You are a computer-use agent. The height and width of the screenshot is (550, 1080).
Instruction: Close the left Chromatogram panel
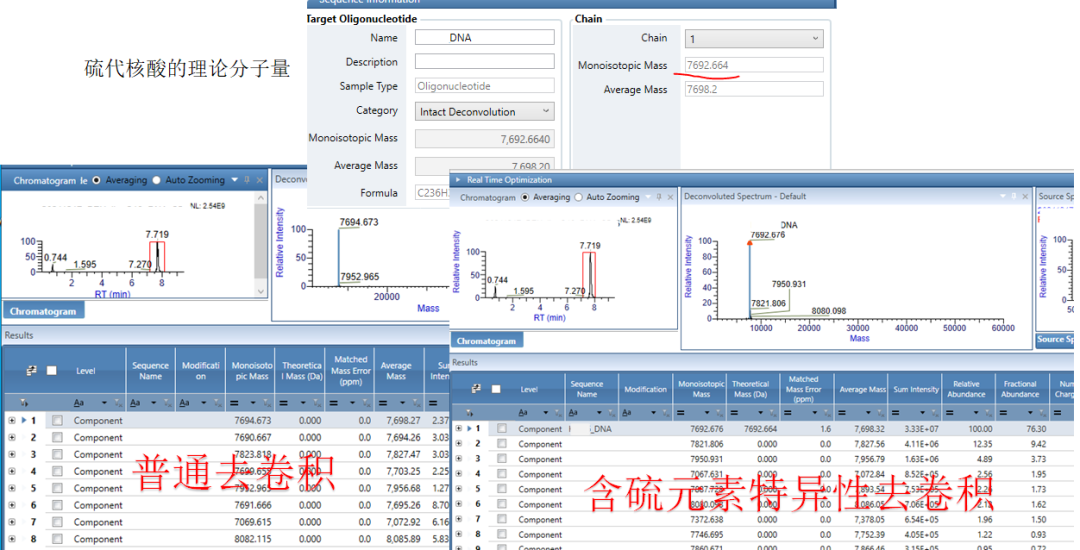260,180
